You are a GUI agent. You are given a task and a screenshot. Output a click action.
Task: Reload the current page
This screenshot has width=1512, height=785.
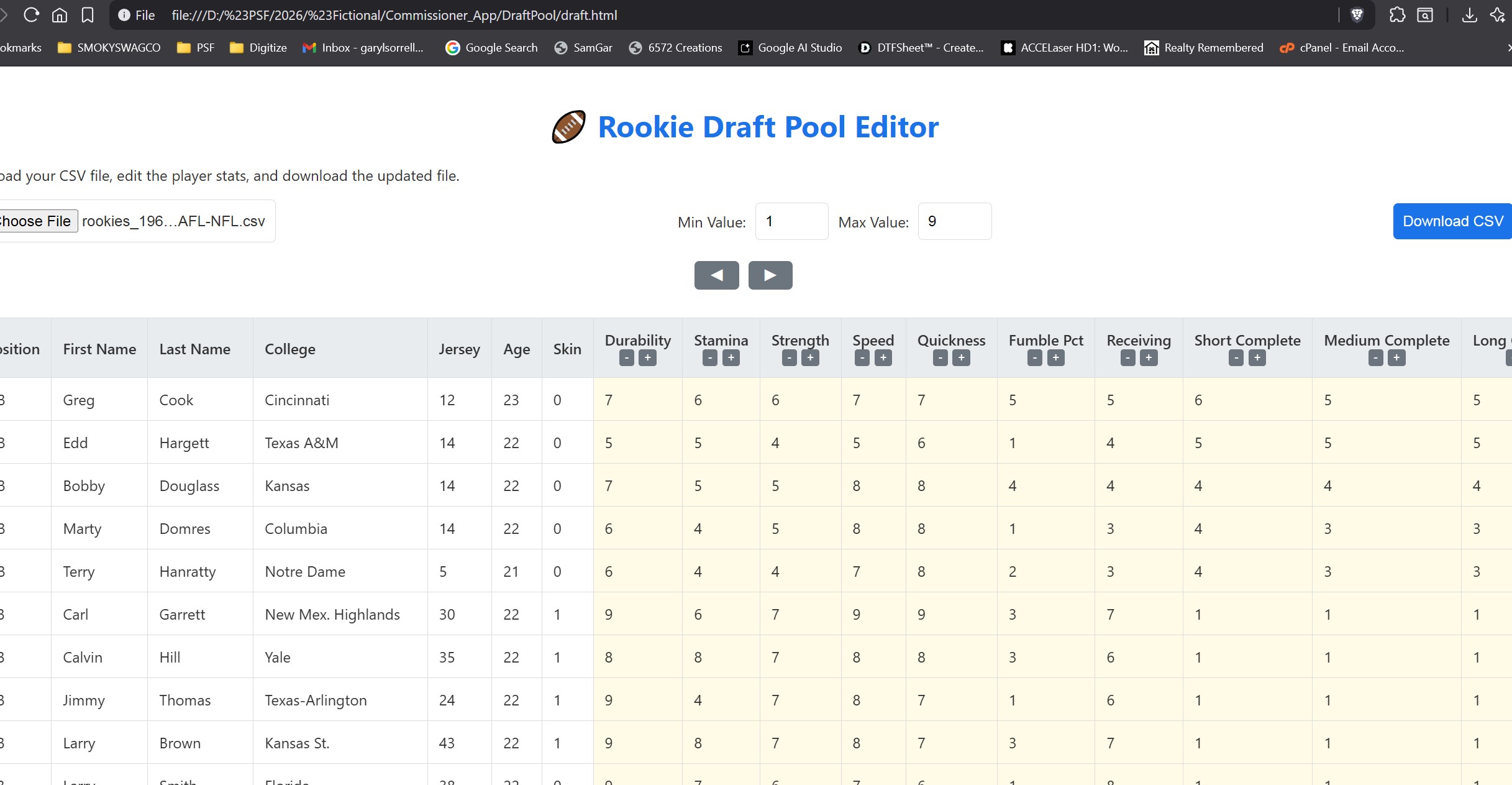(31, 15)
